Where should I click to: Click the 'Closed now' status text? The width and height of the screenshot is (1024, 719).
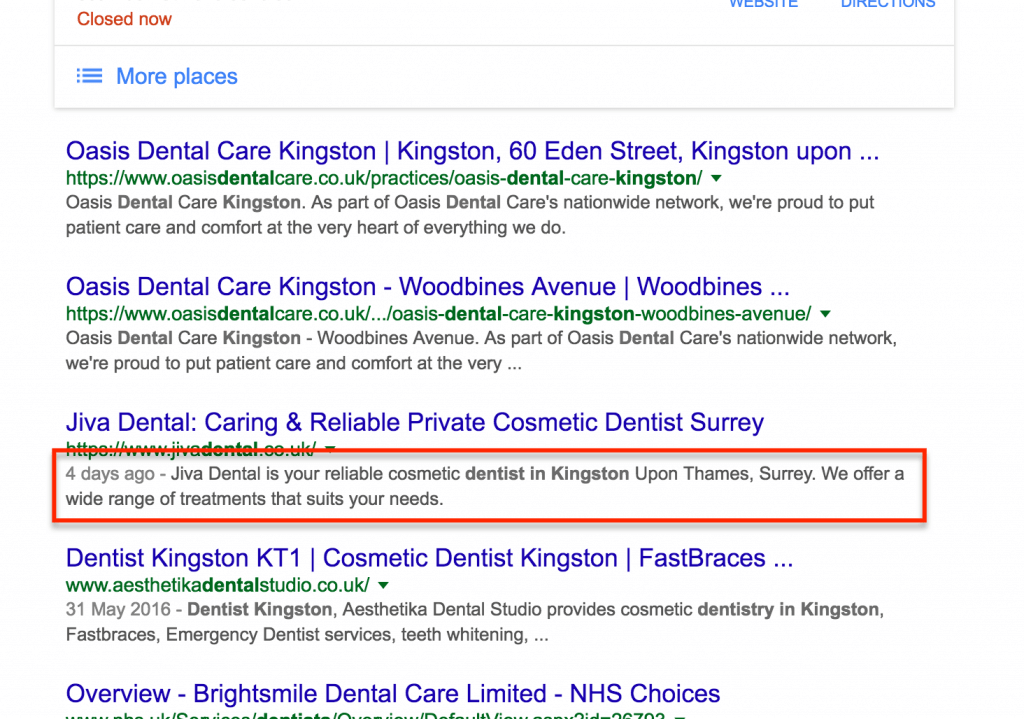point(124,19)
